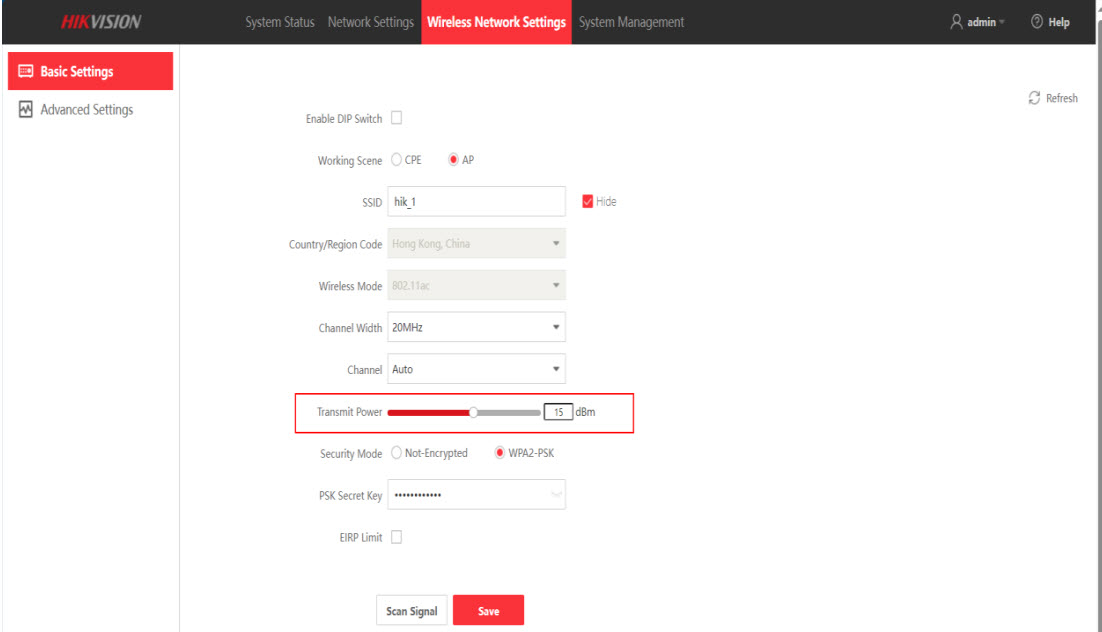The height and width of the screenshot is (632, 1102).
Task: Expand the Channel Auto dropdown
Action: point(475,369)
